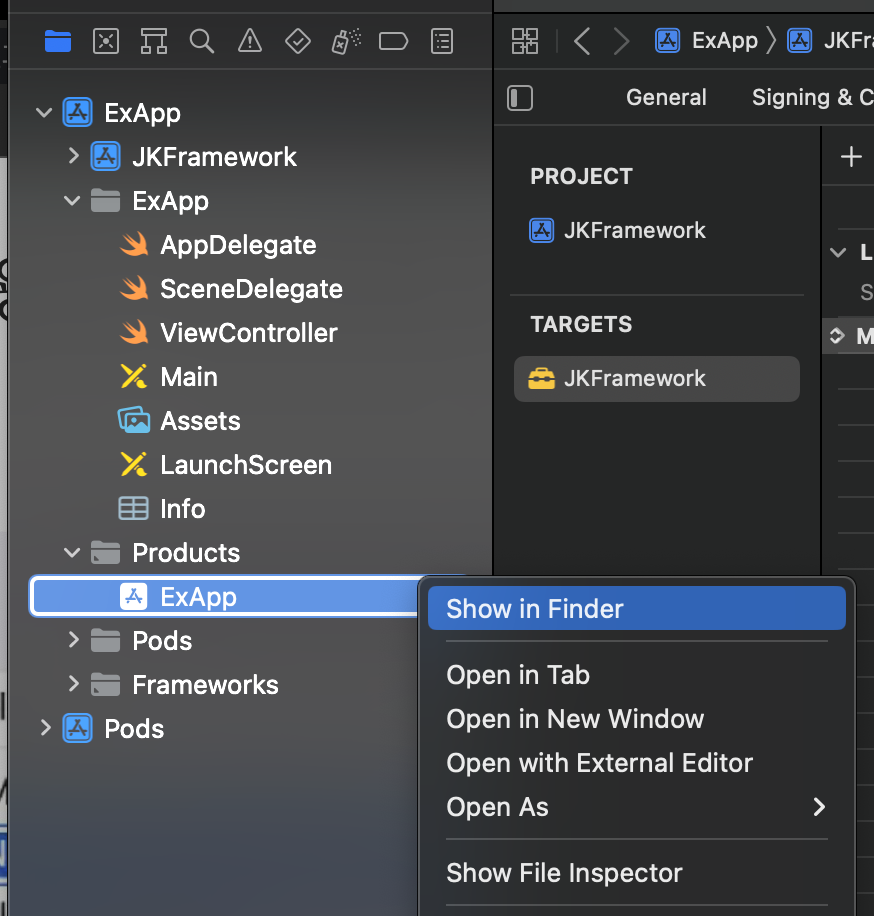Choose Show File Inspector
The width and height of the screenshot is (874, 916).
(x=637, y=873)
